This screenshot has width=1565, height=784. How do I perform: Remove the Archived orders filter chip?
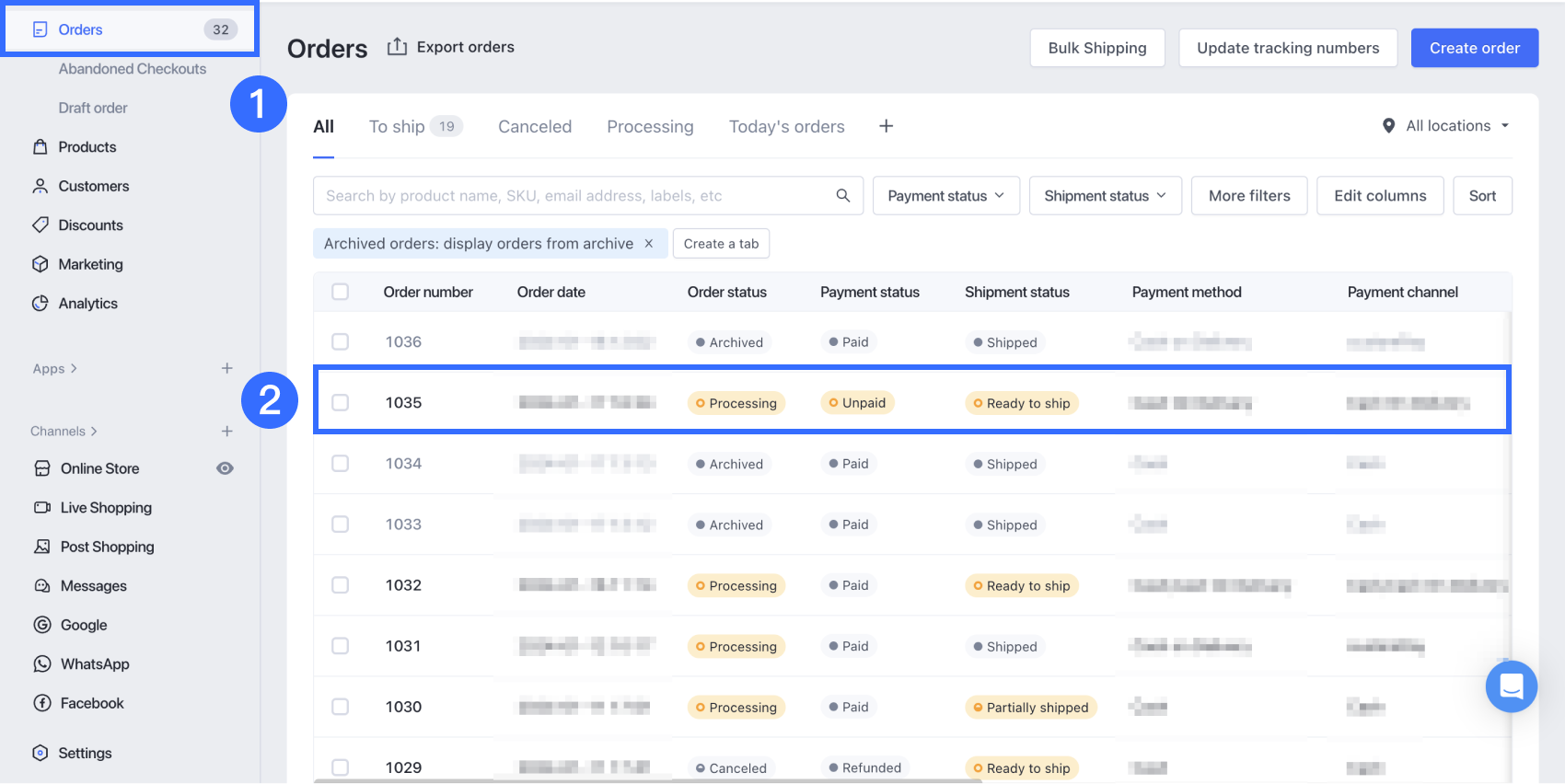coord(649,244)
